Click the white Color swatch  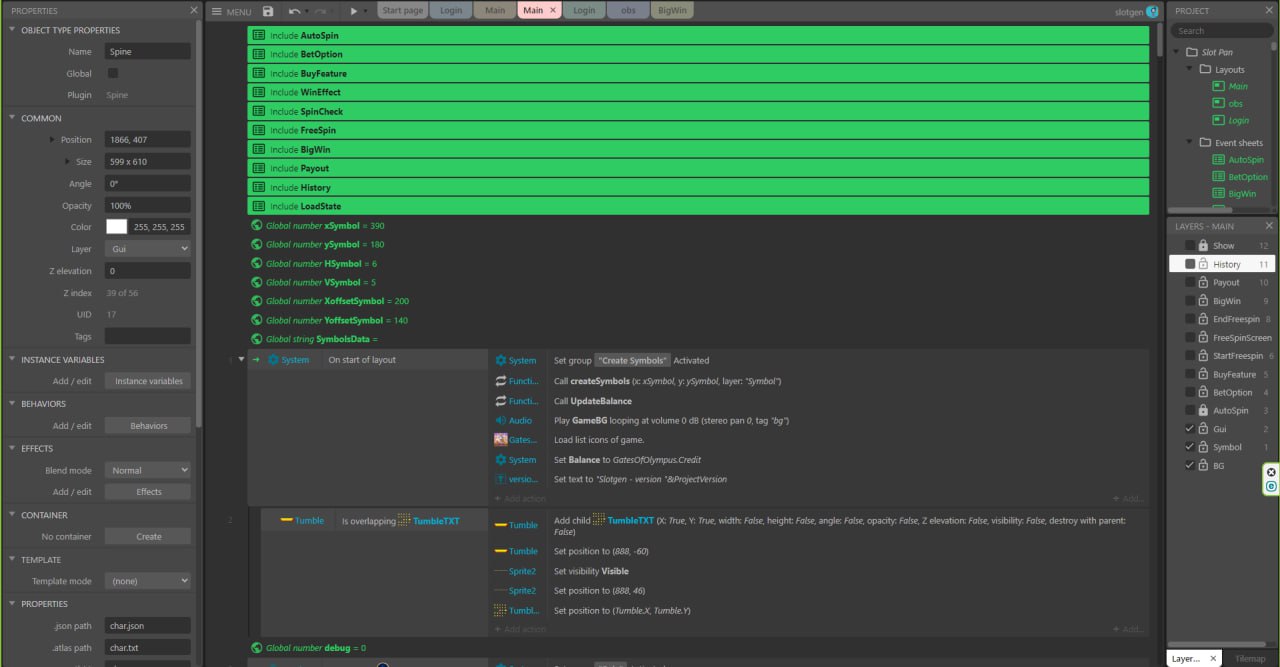[x=117, y=227]
